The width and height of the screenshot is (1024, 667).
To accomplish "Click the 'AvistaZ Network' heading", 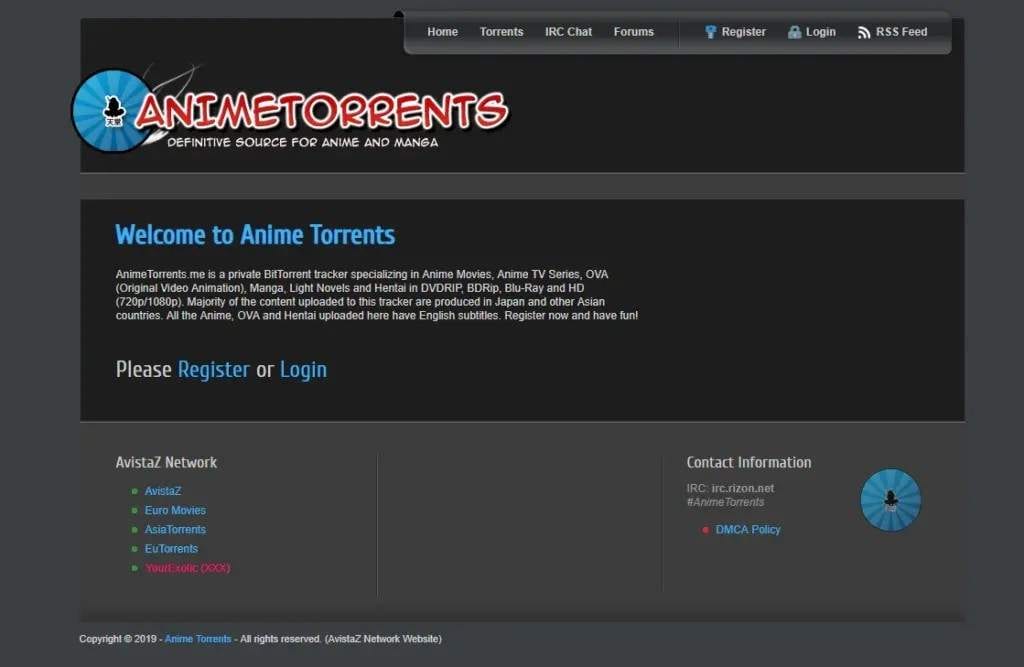I will point(167,463).
